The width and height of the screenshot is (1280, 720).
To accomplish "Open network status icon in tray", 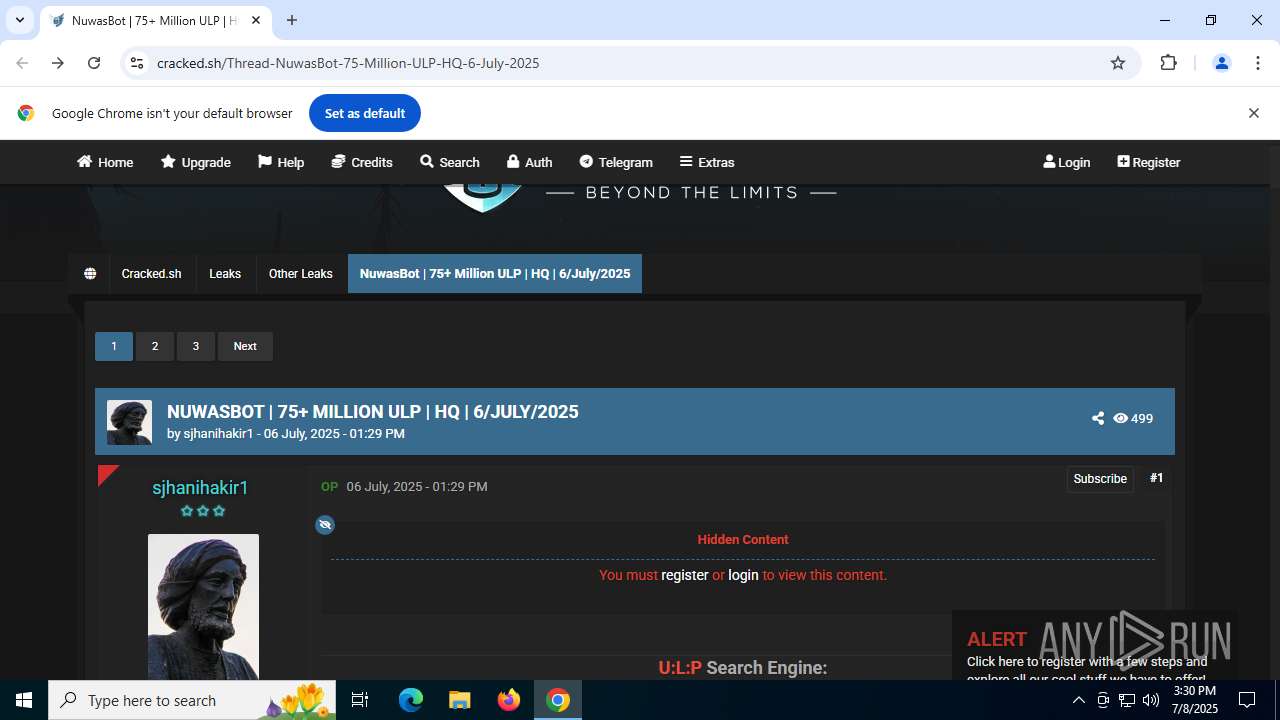I will [1126, 700].
